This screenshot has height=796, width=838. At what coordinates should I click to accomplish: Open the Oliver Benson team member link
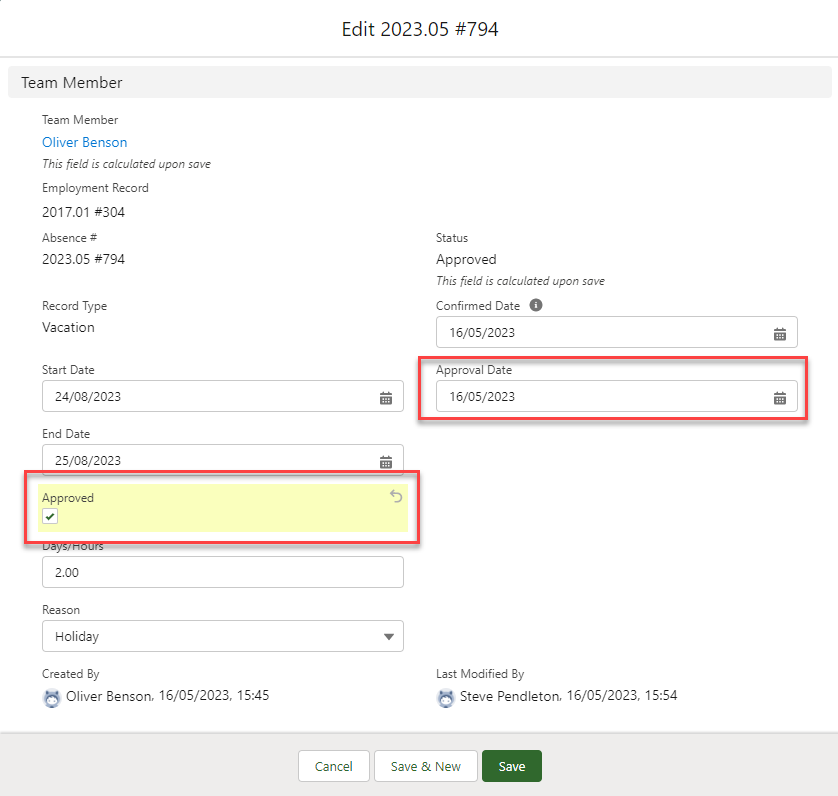(x=85, y=142)
